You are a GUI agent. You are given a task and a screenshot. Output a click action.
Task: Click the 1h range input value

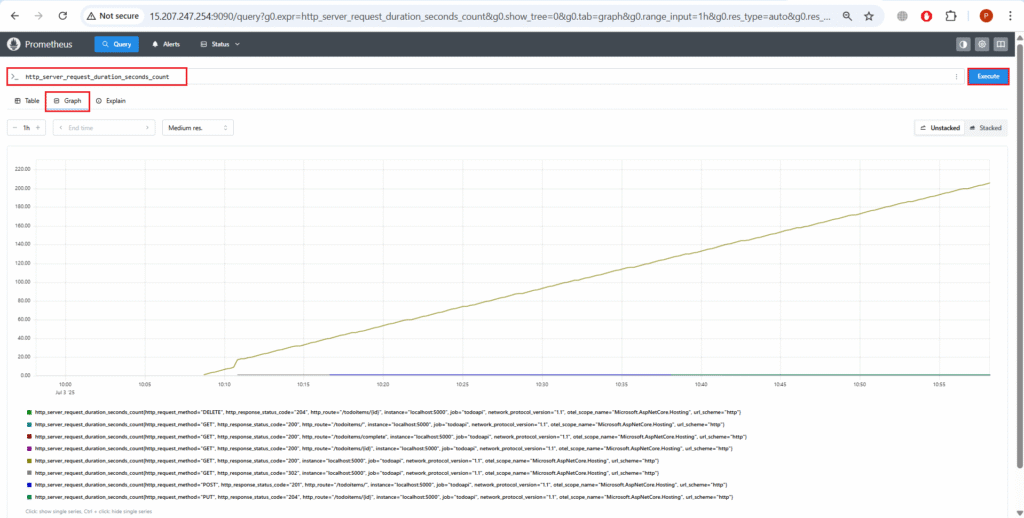27,128
